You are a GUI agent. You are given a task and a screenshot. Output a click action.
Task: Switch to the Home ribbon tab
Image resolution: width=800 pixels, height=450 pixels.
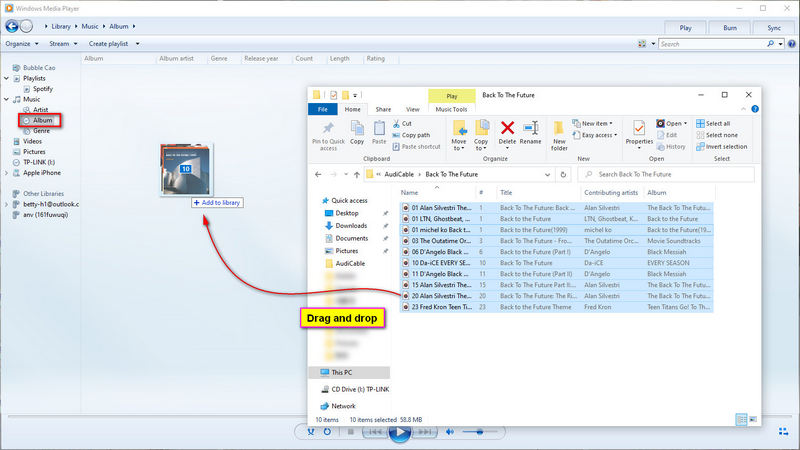coord(352,109)
